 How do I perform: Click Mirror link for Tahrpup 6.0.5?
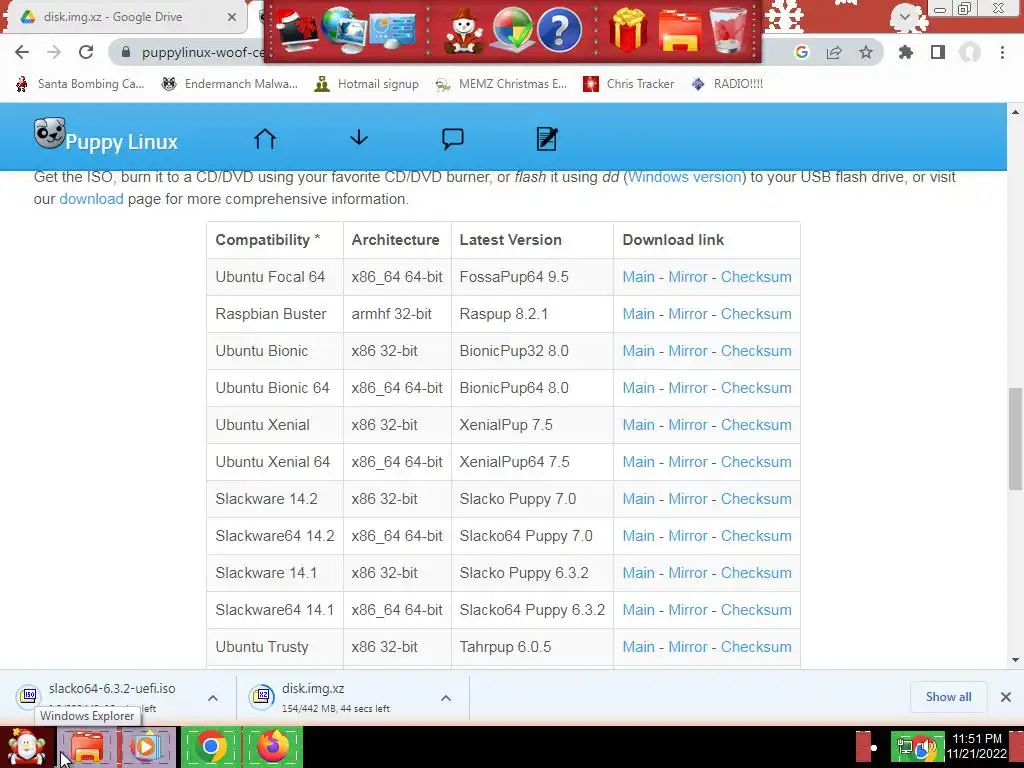(688, 647)
